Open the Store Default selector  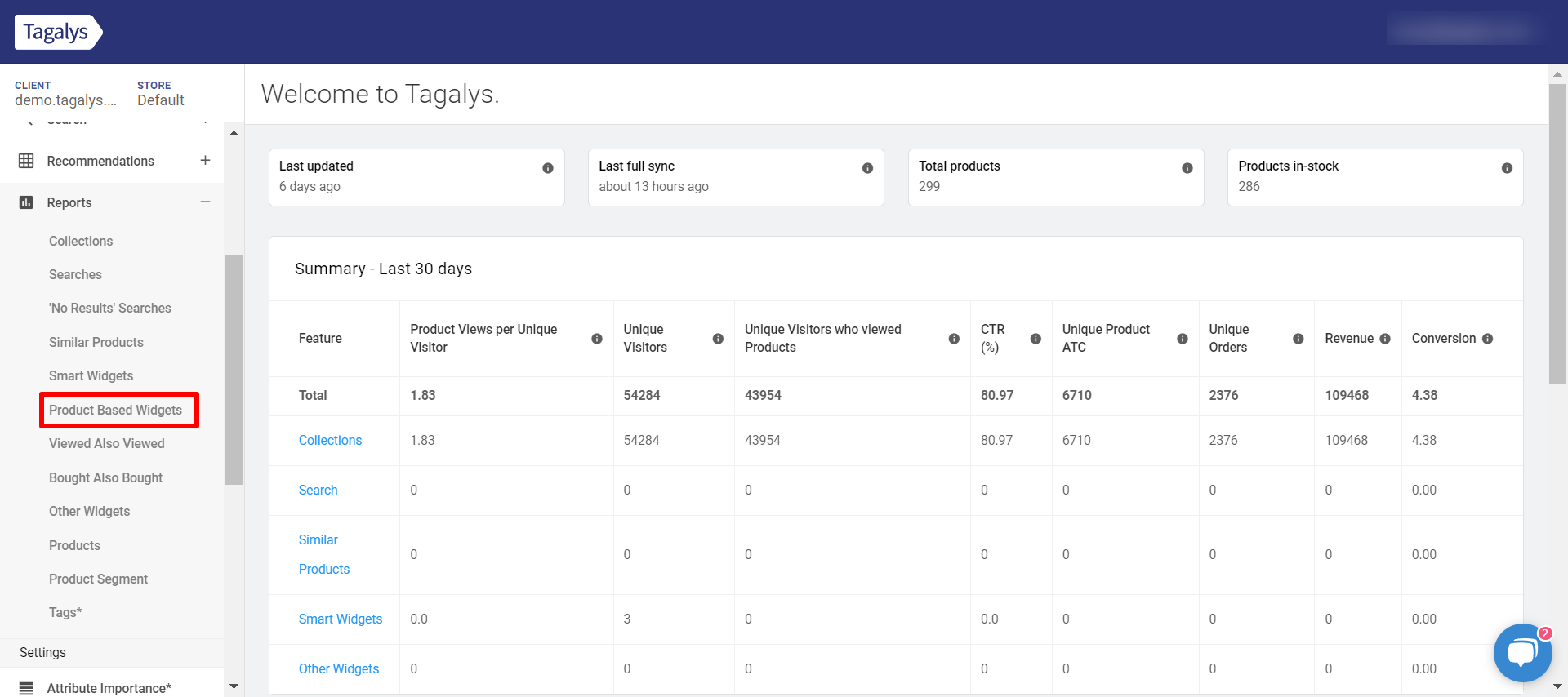tap(161, 94)
